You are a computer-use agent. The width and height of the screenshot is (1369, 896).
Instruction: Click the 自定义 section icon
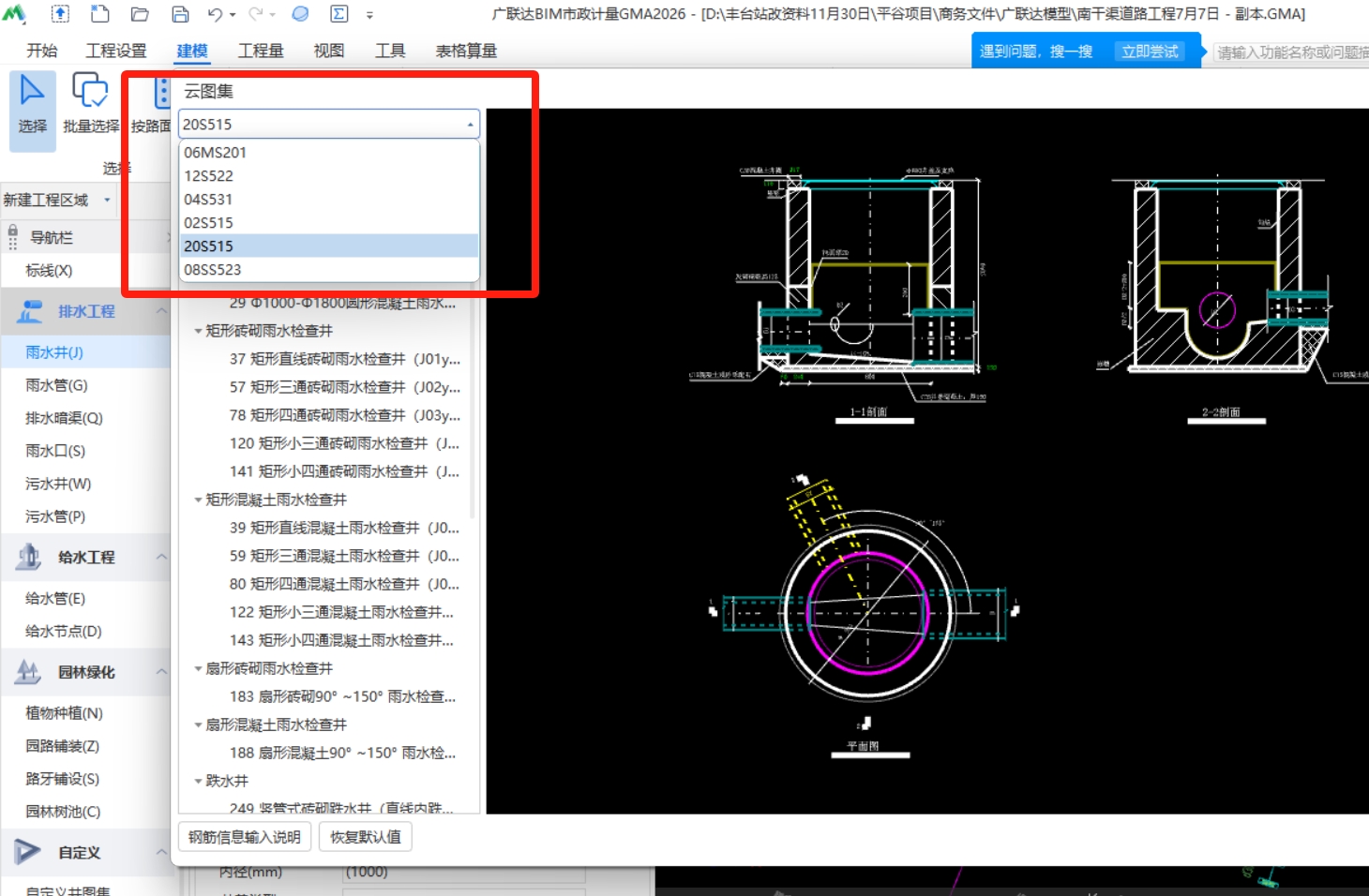tap(28, 852)
